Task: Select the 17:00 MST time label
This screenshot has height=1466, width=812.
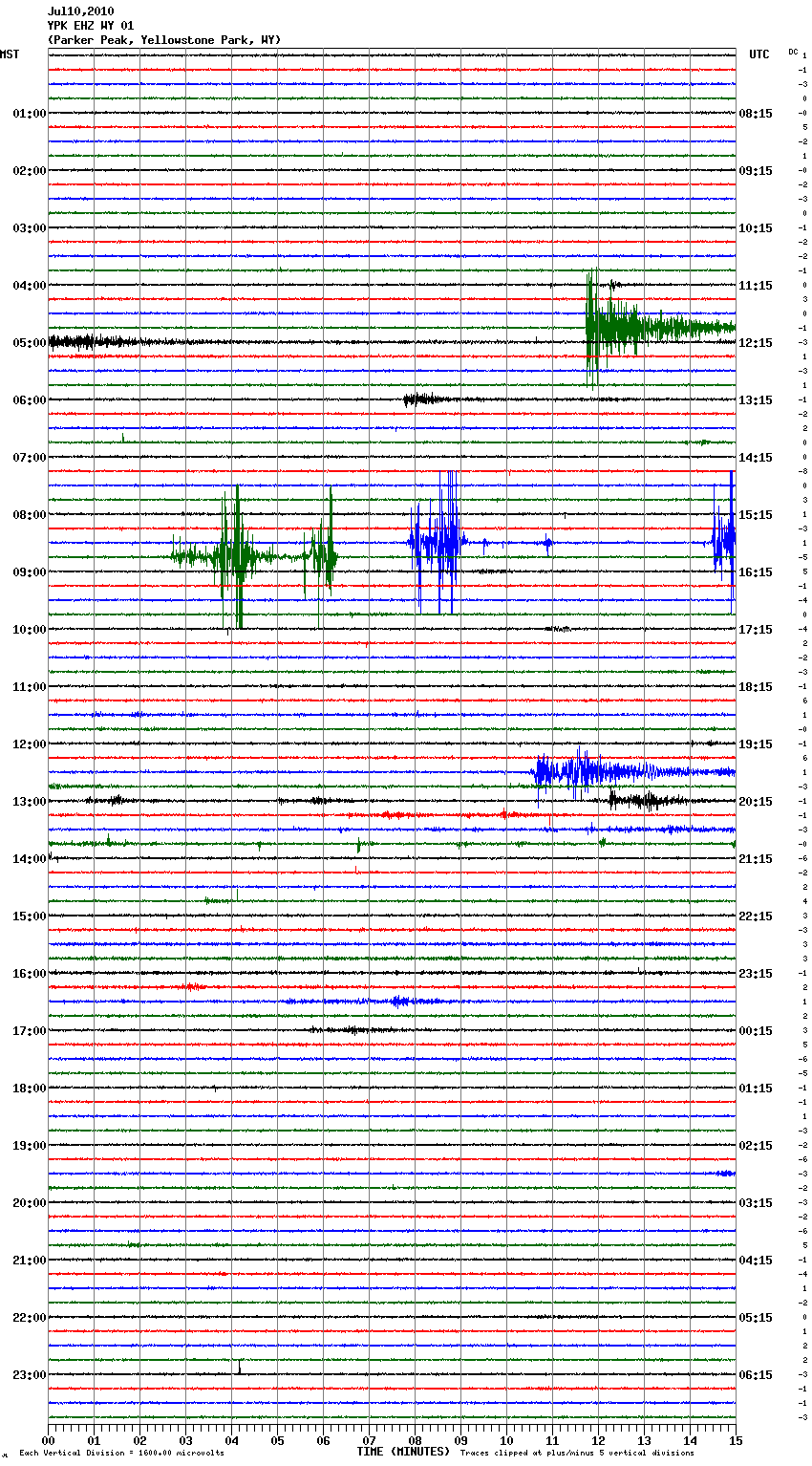Action: coord(29,1031)
